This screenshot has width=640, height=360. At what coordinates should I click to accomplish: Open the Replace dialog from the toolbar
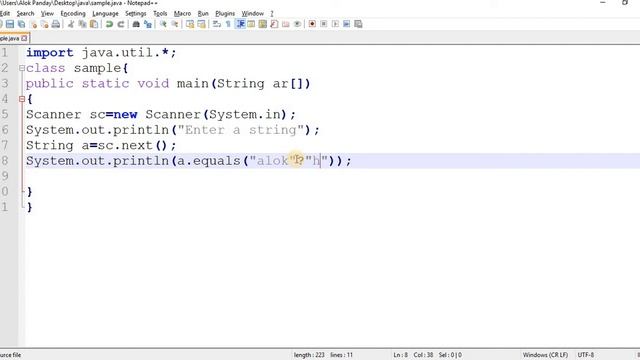click(148, 24)
